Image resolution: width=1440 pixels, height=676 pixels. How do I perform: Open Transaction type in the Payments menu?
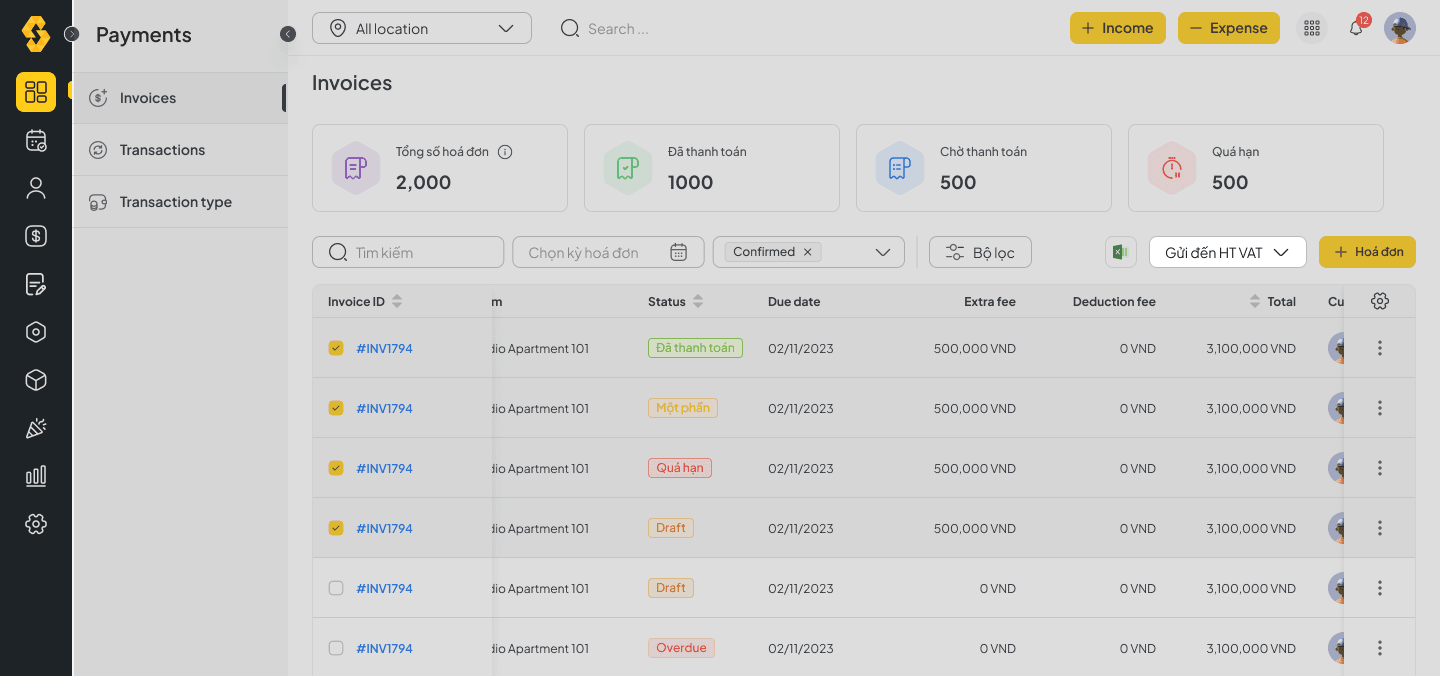click(x=175, y=202)
